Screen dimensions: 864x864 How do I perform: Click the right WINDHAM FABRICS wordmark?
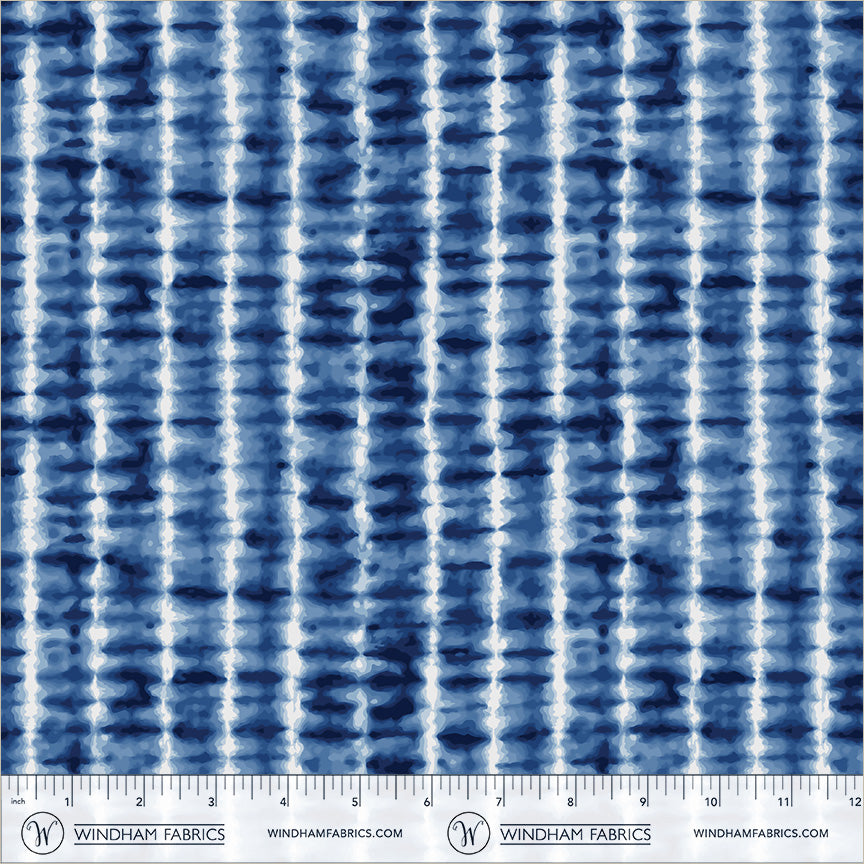point(575,834)
